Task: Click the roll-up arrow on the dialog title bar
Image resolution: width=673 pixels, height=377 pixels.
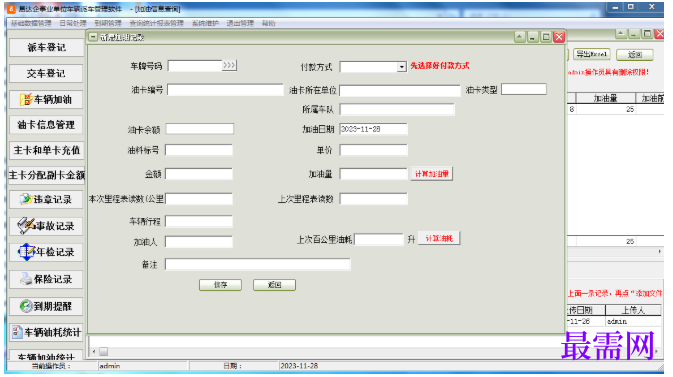Action: [x=520, y=37]
